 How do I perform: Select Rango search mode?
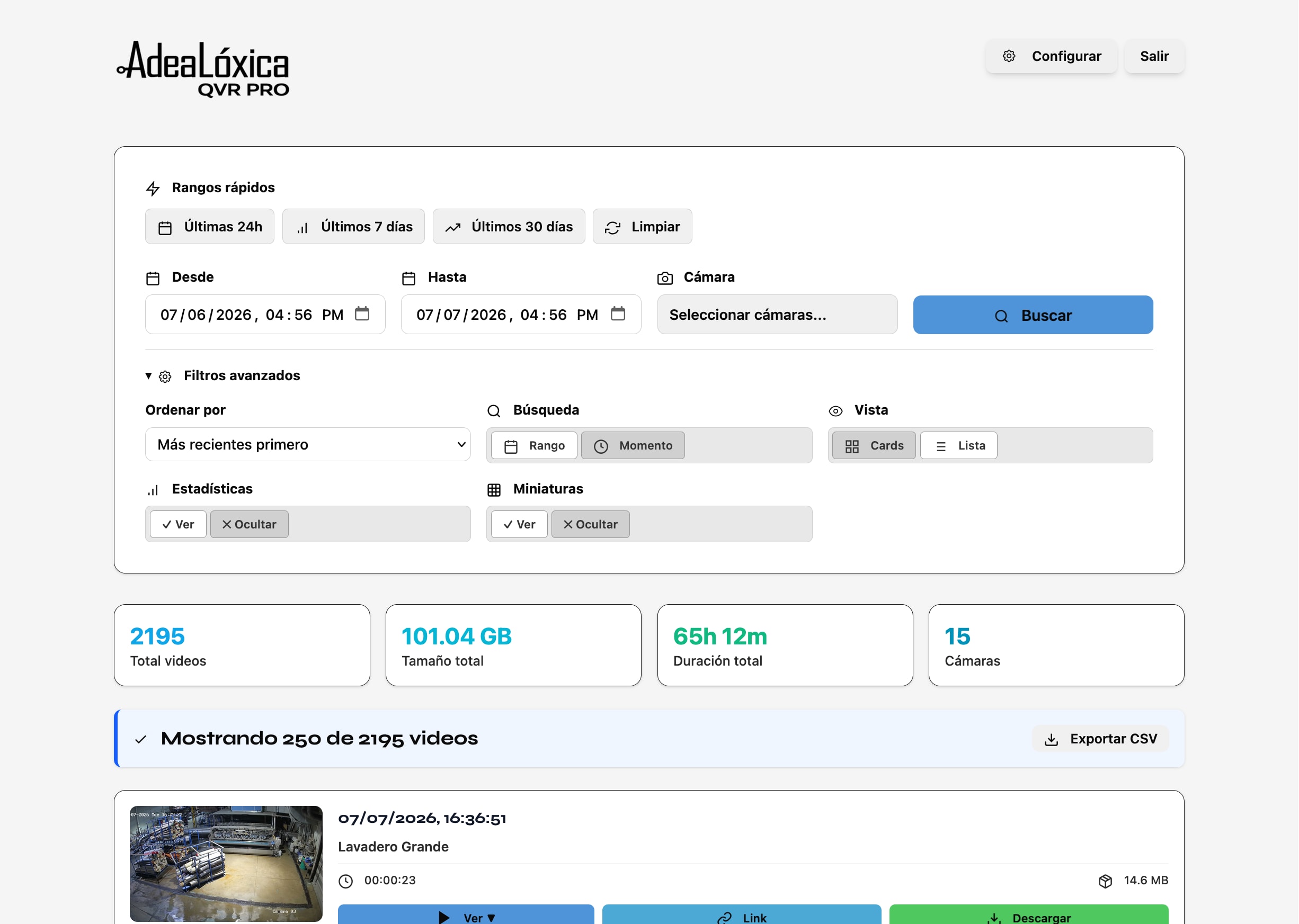click(534, 445)
